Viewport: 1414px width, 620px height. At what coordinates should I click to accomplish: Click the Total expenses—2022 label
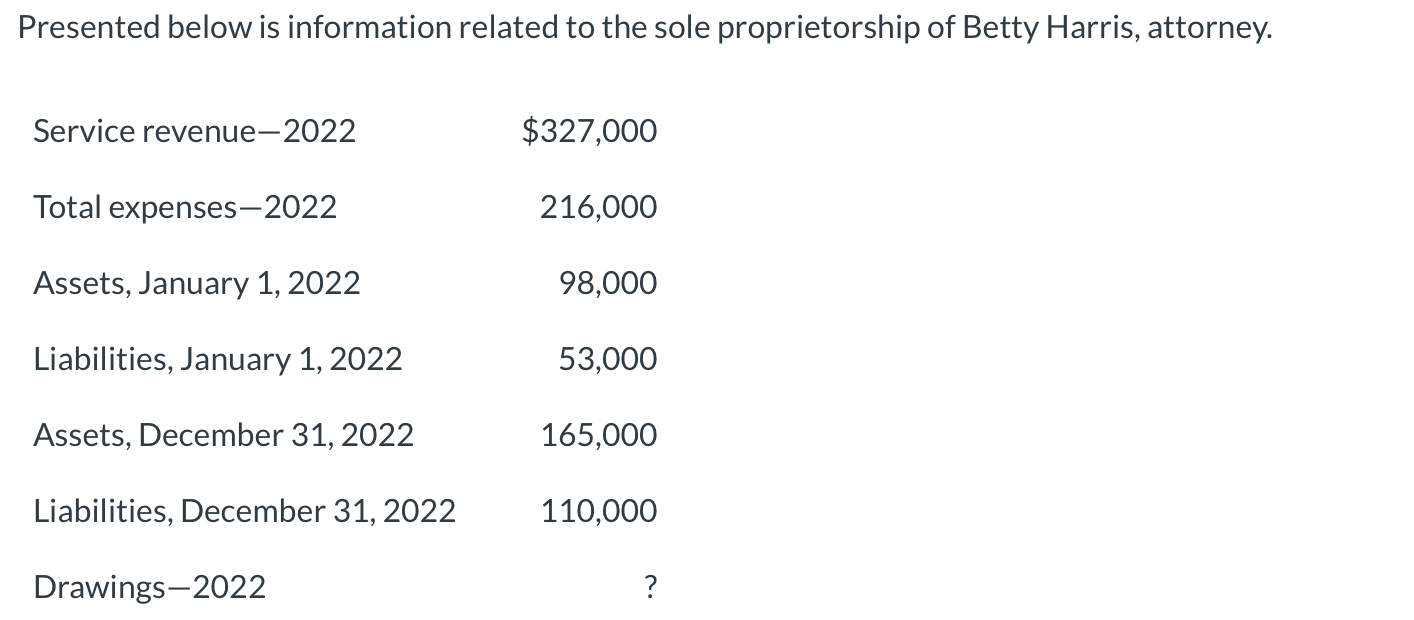[x=185, y=207]
